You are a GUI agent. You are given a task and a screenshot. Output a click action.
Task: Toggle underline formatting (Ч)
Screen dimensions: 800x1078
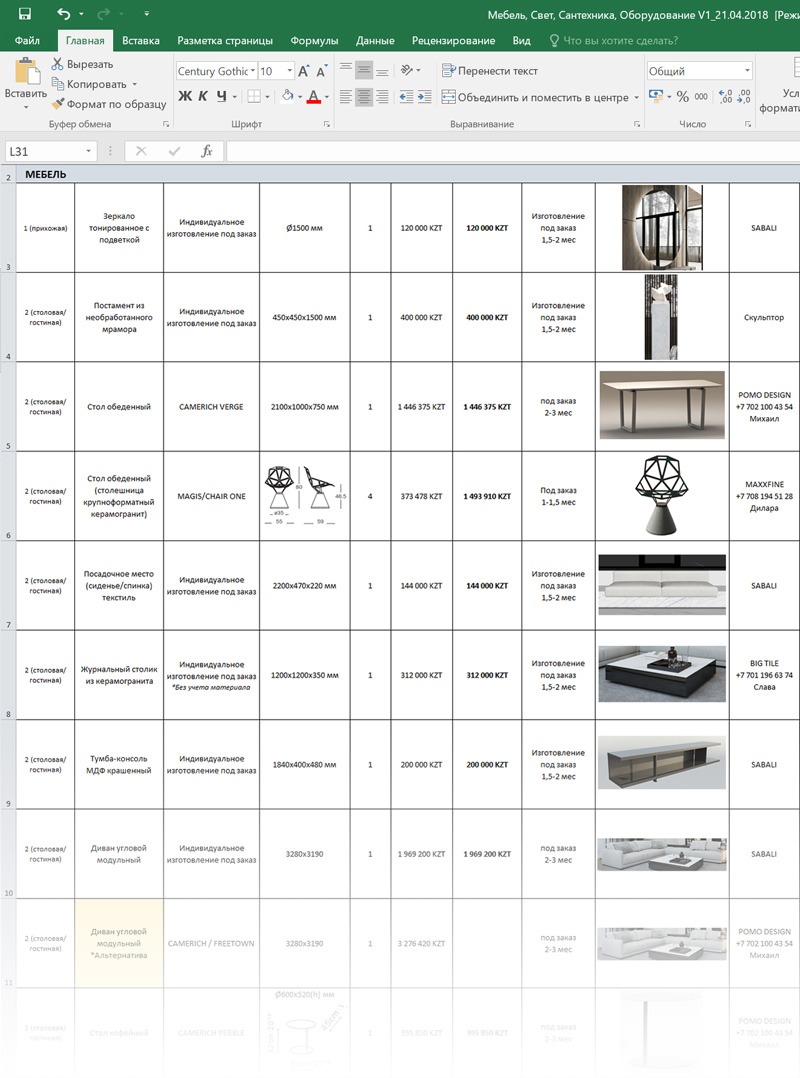click(x=221, y=96)
